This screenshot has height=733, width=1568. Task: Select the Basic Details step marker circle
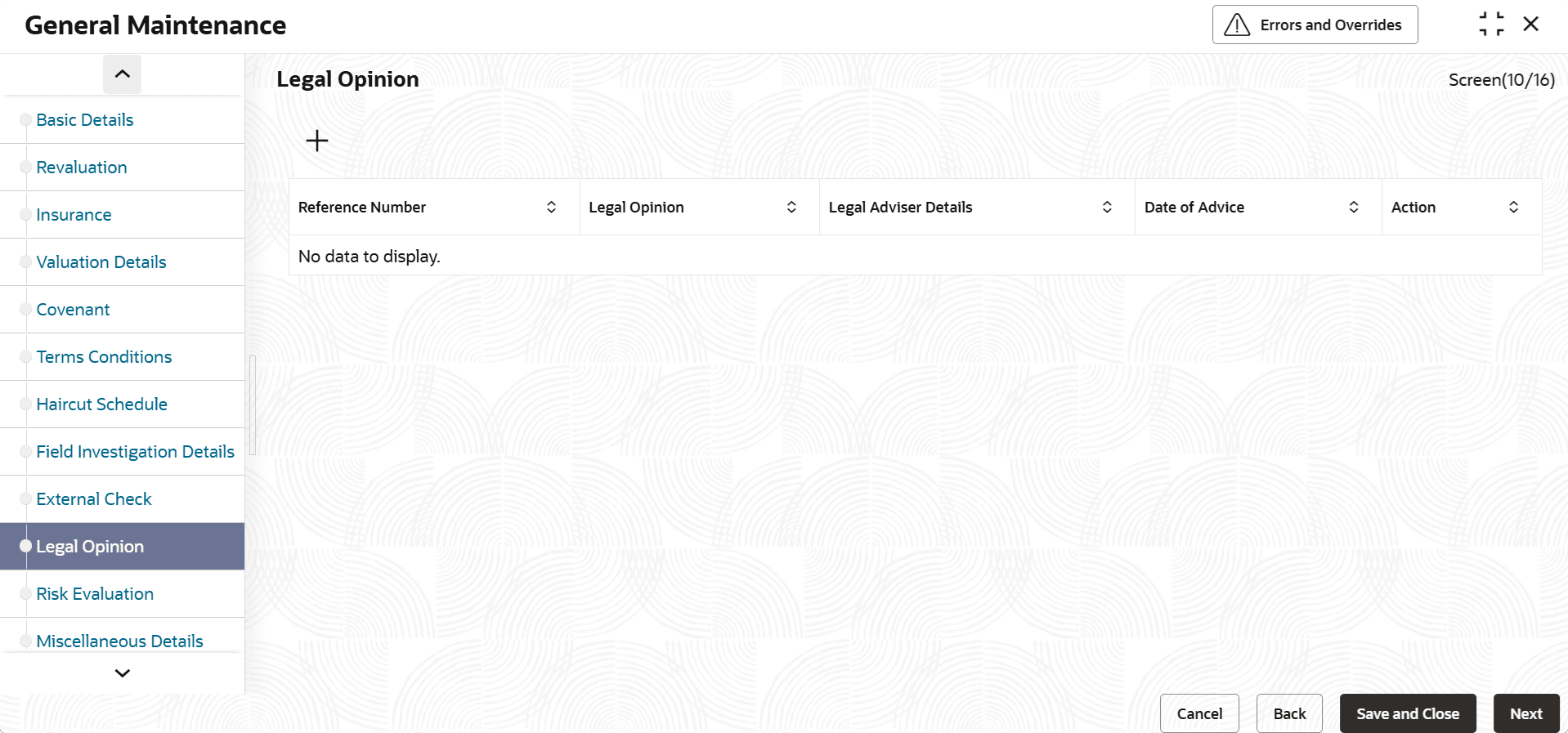[25, 120]
